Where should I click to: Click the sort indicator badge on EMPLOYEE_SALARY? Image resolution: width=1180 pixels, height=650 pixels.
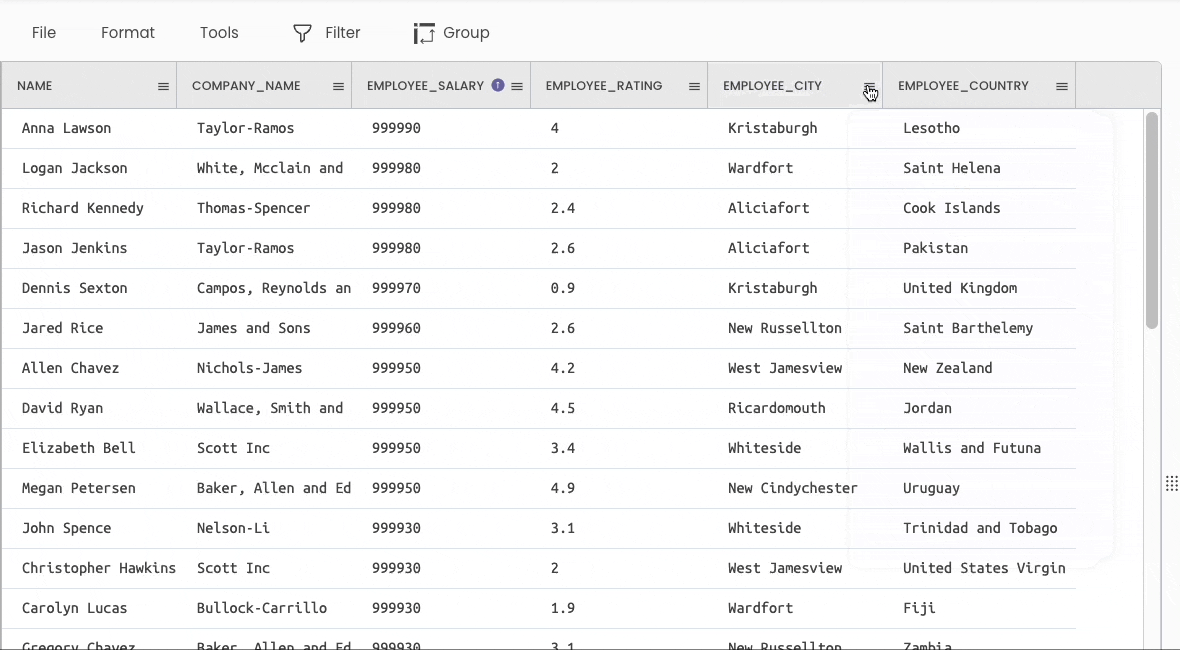498,86
